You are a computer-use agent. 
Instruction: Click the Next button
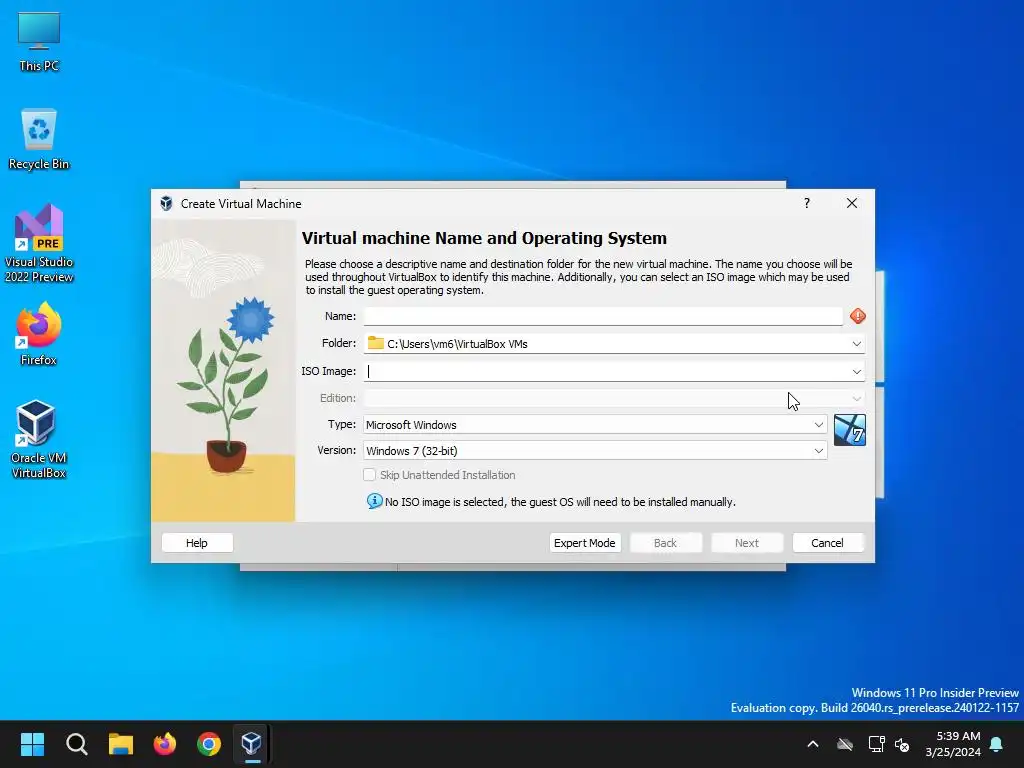coord(746,543)
